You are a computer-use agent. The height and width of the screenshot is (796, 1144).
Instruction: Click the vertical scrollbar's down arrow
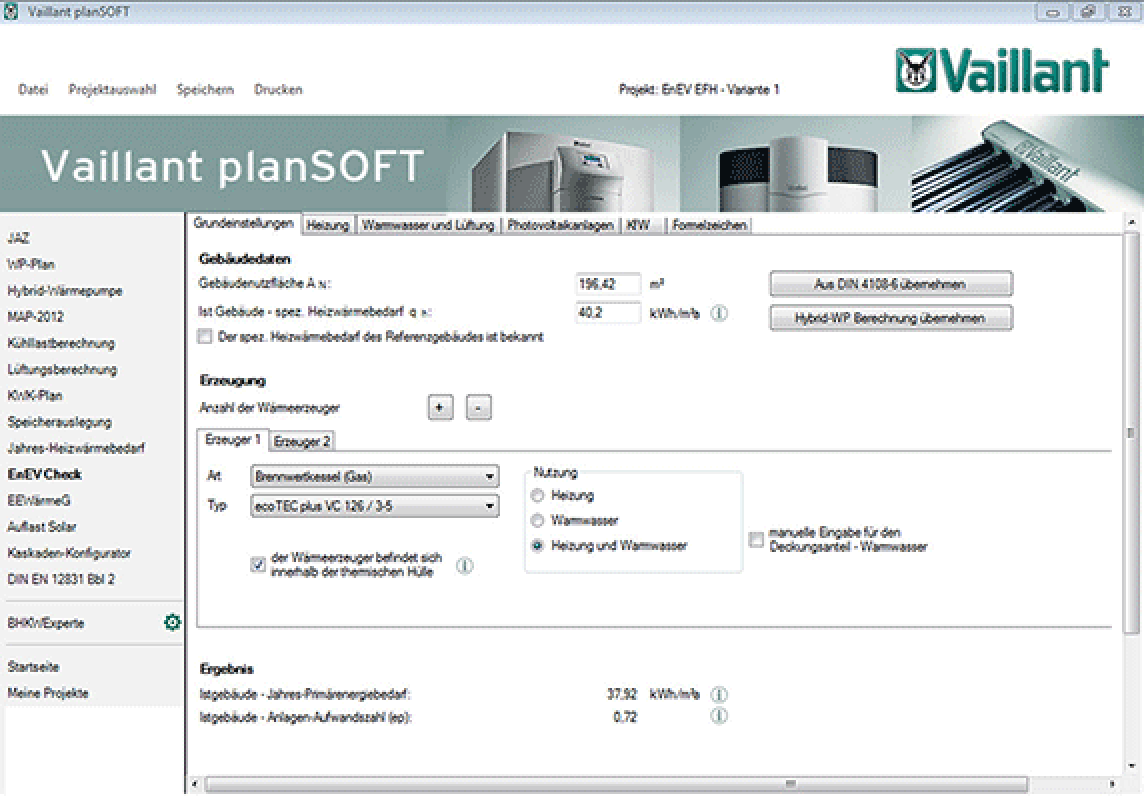coord(1132,766)
